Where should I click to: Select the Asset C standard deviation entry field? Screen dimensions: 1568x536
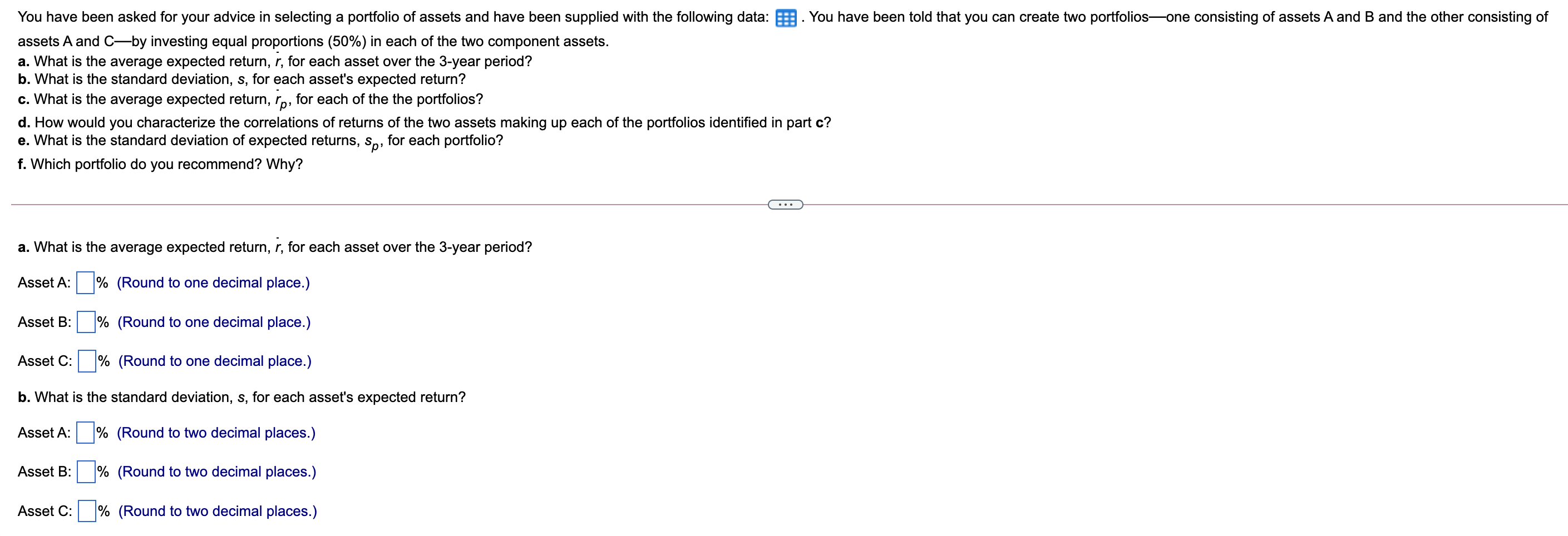coord(88,510)
